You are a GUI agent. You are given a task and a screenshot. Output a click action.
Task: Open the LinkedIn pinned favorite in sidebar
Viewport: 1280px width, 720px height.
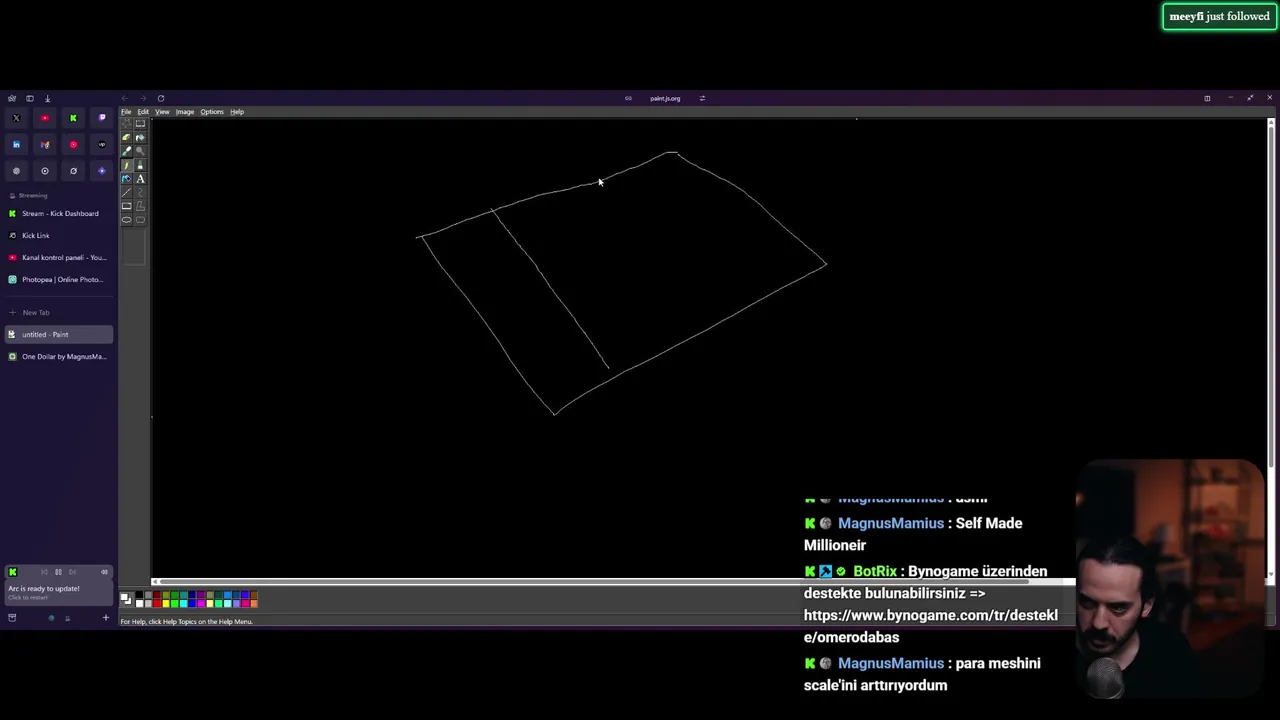[x=16, y=144]
